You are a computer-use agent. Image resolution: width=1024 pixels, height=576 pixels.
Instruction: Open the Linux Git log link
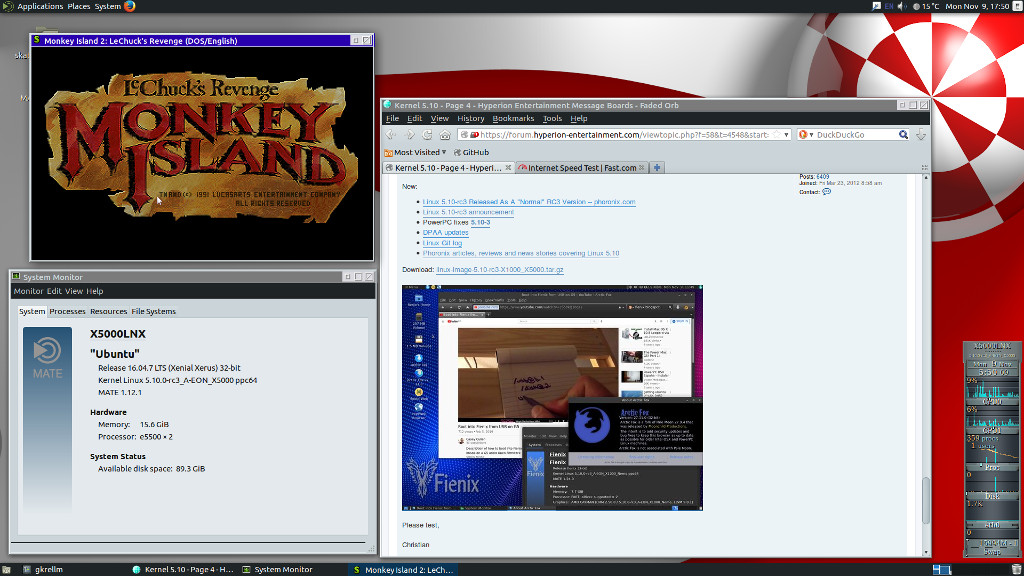[442, 243]
